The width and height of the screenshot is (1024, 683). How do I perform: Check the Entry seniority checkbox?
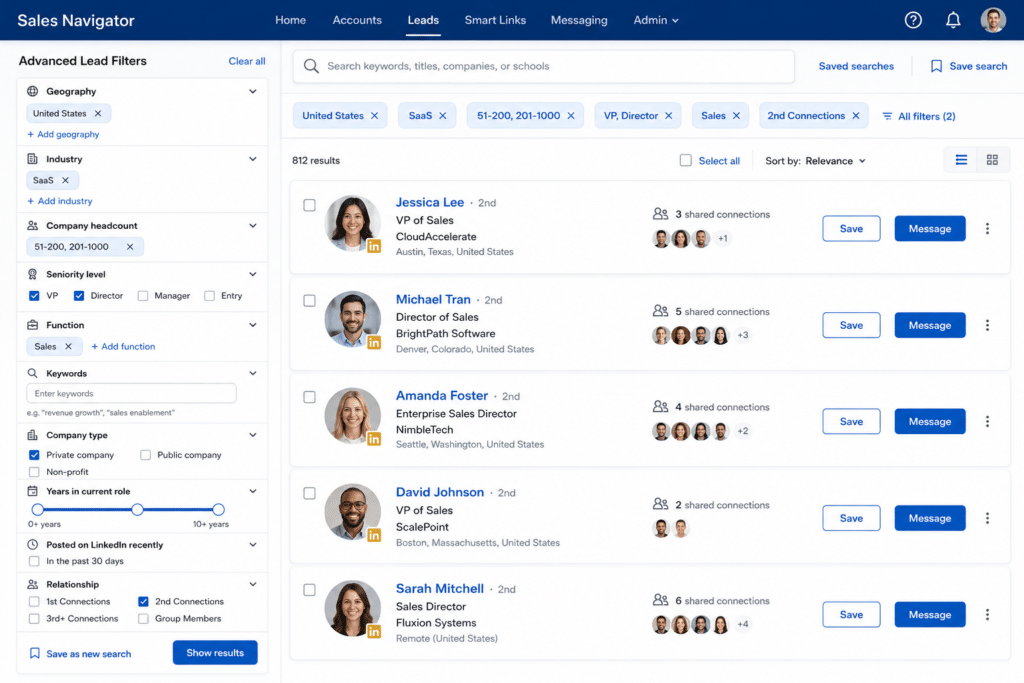[x=210, y=296]
